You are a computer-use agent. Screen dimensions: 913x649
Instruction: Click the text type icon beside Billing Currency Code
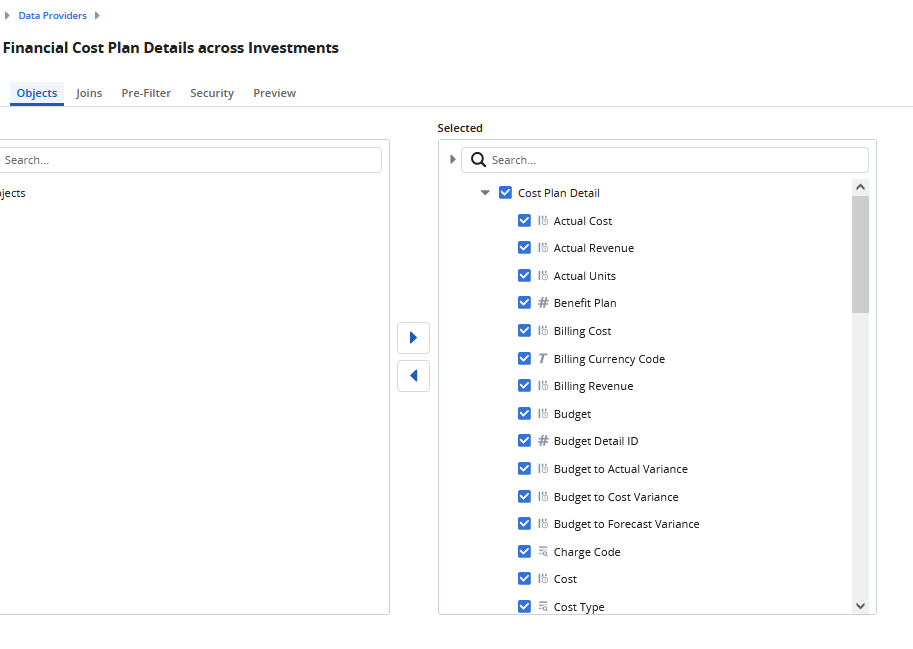point(543,359)
